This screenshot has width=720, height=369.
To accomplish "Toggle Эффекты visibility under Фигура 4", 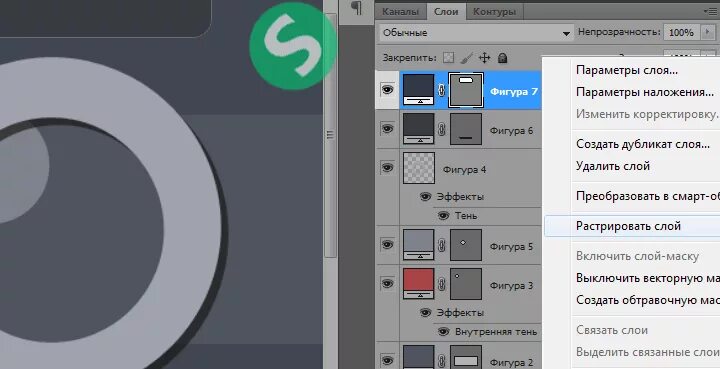I will point(426,197).
